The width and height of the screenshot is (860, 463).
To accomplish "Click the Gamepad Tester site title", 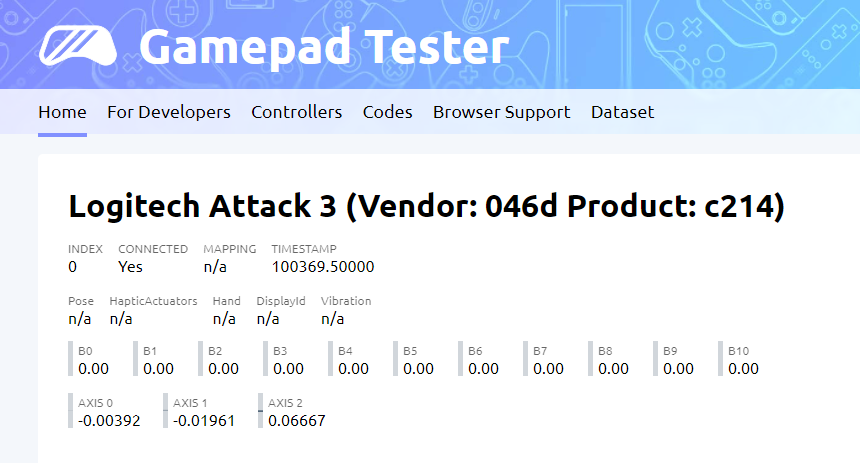I will pyautogui.click(x=323, y=47).
